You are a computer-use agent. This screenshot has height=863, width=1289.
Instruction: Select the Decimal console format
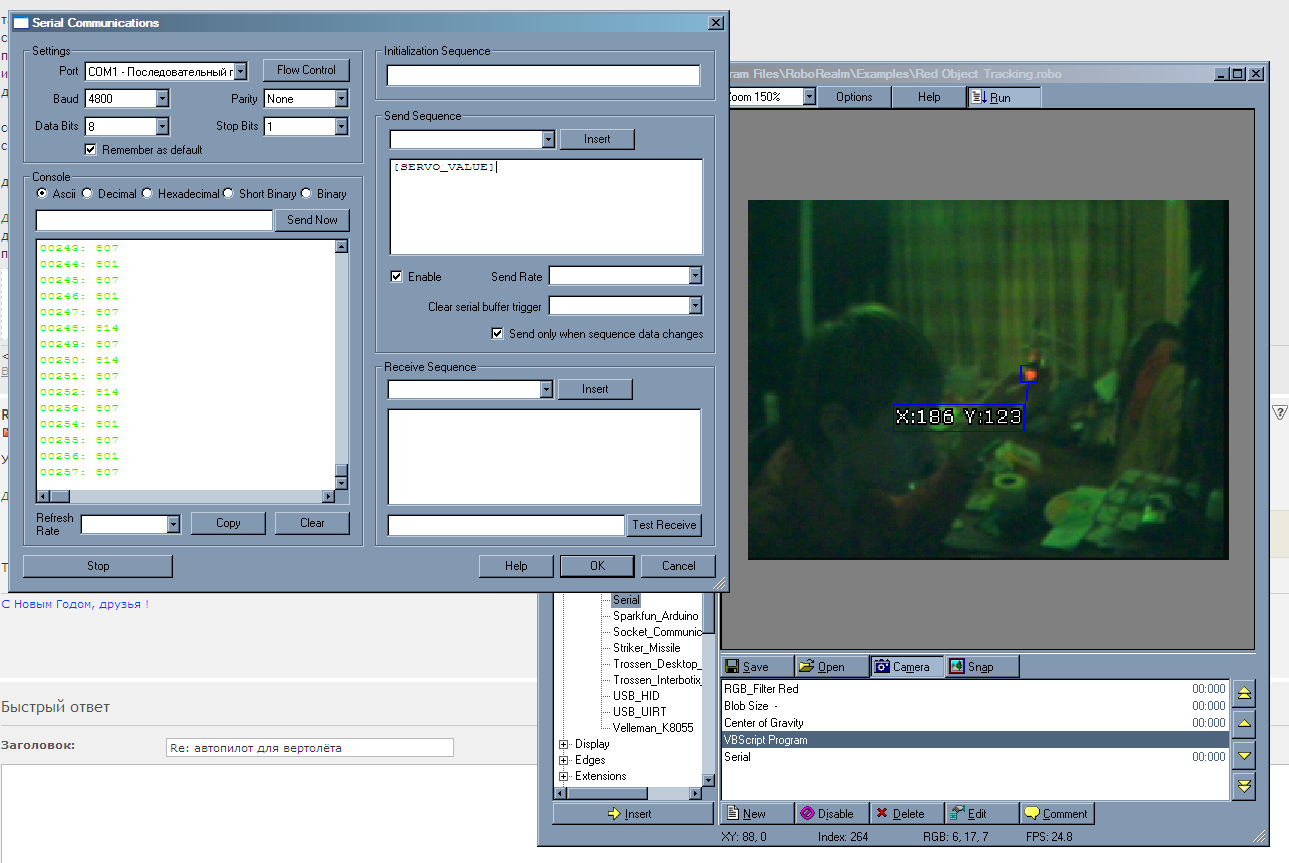click(x=88, y=194)
